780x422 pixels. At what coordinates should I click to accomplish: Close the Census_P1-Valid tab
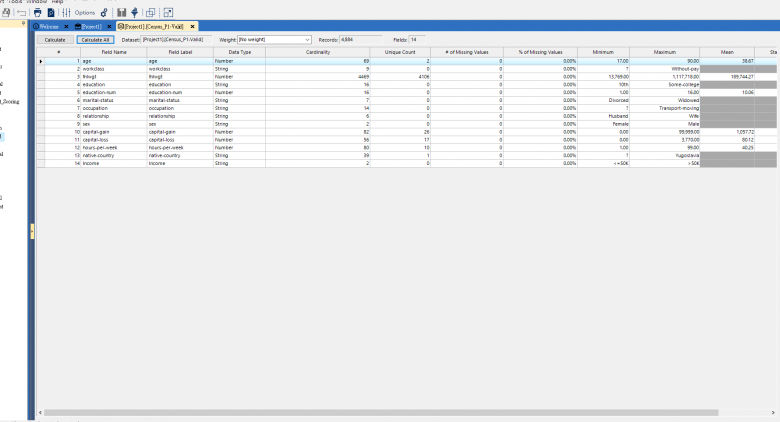click(x=193, y=26)
